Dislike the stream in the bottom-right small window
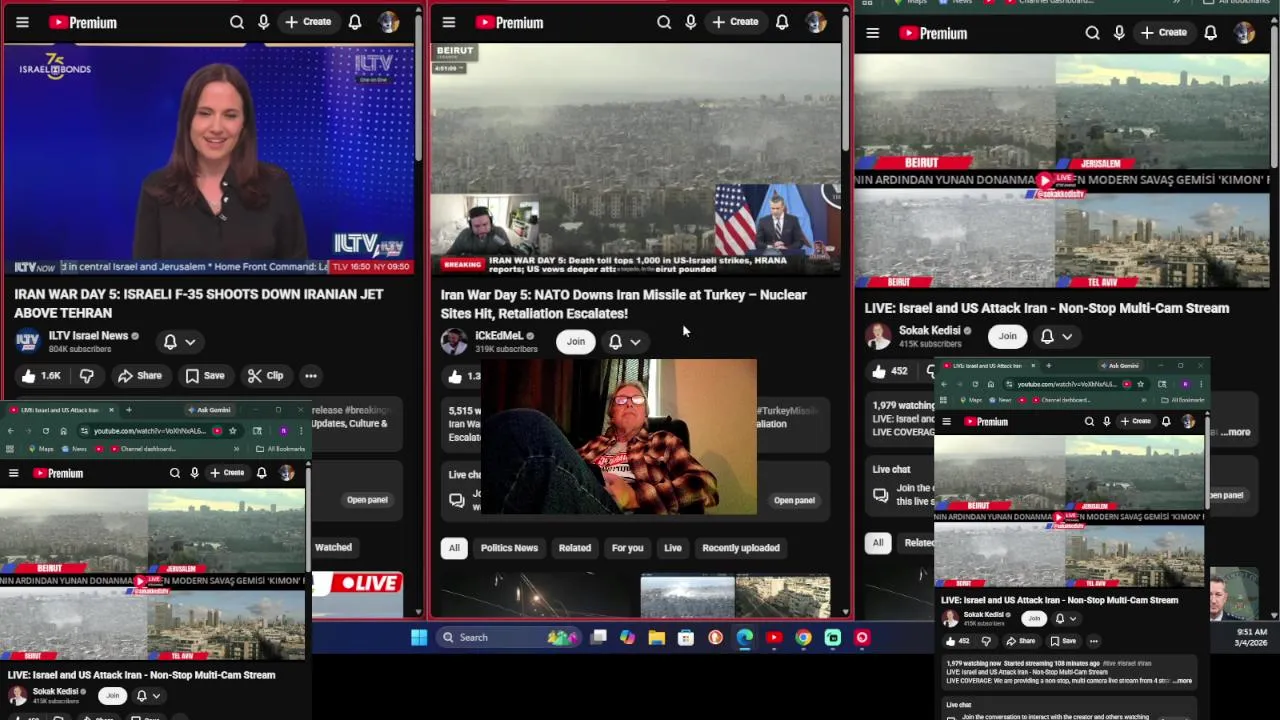The height and width of the screenshot is (720, 1280). pos(986,641)
